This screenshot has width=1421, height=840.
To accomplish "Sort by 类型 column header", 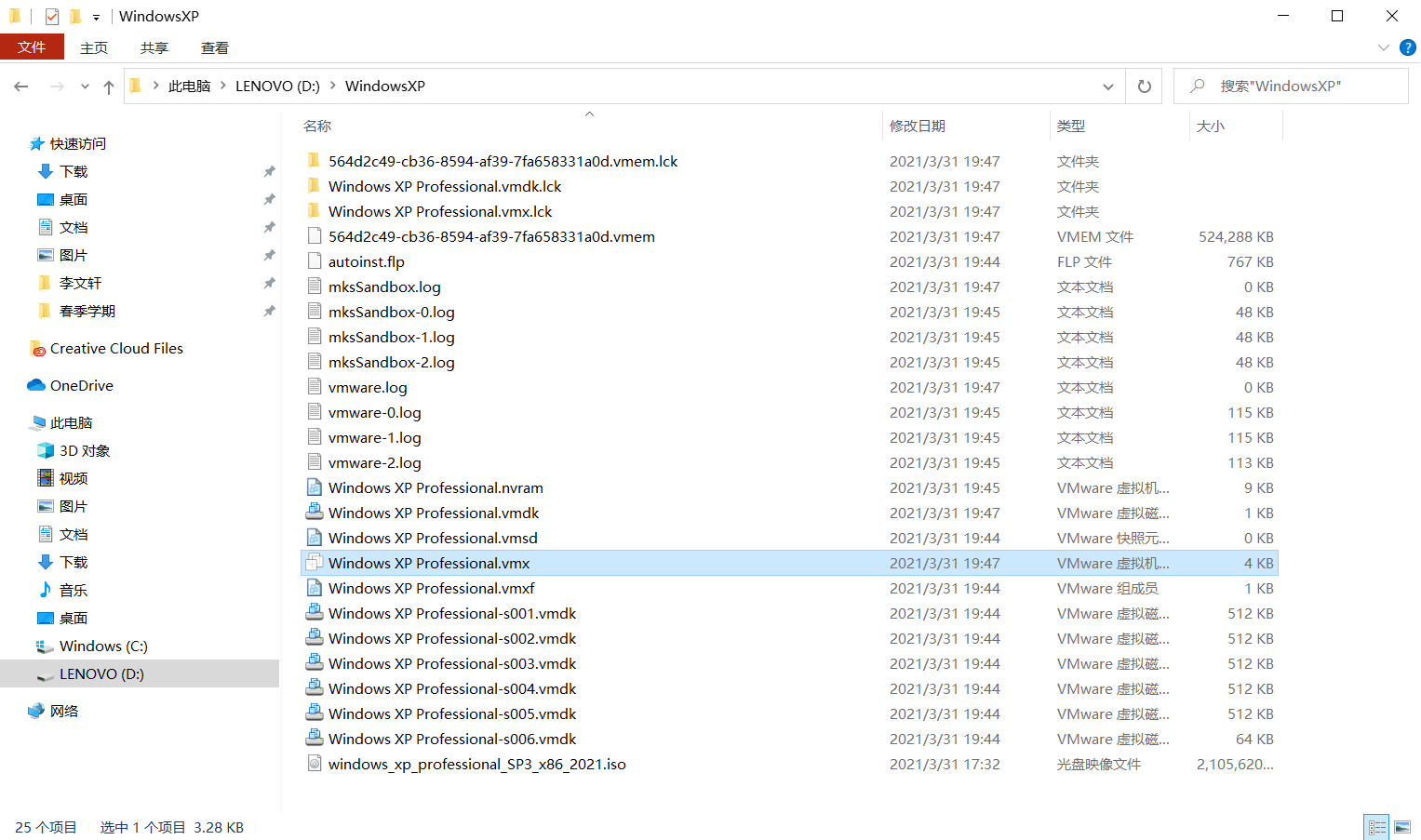I will [x=1071, y=127].
